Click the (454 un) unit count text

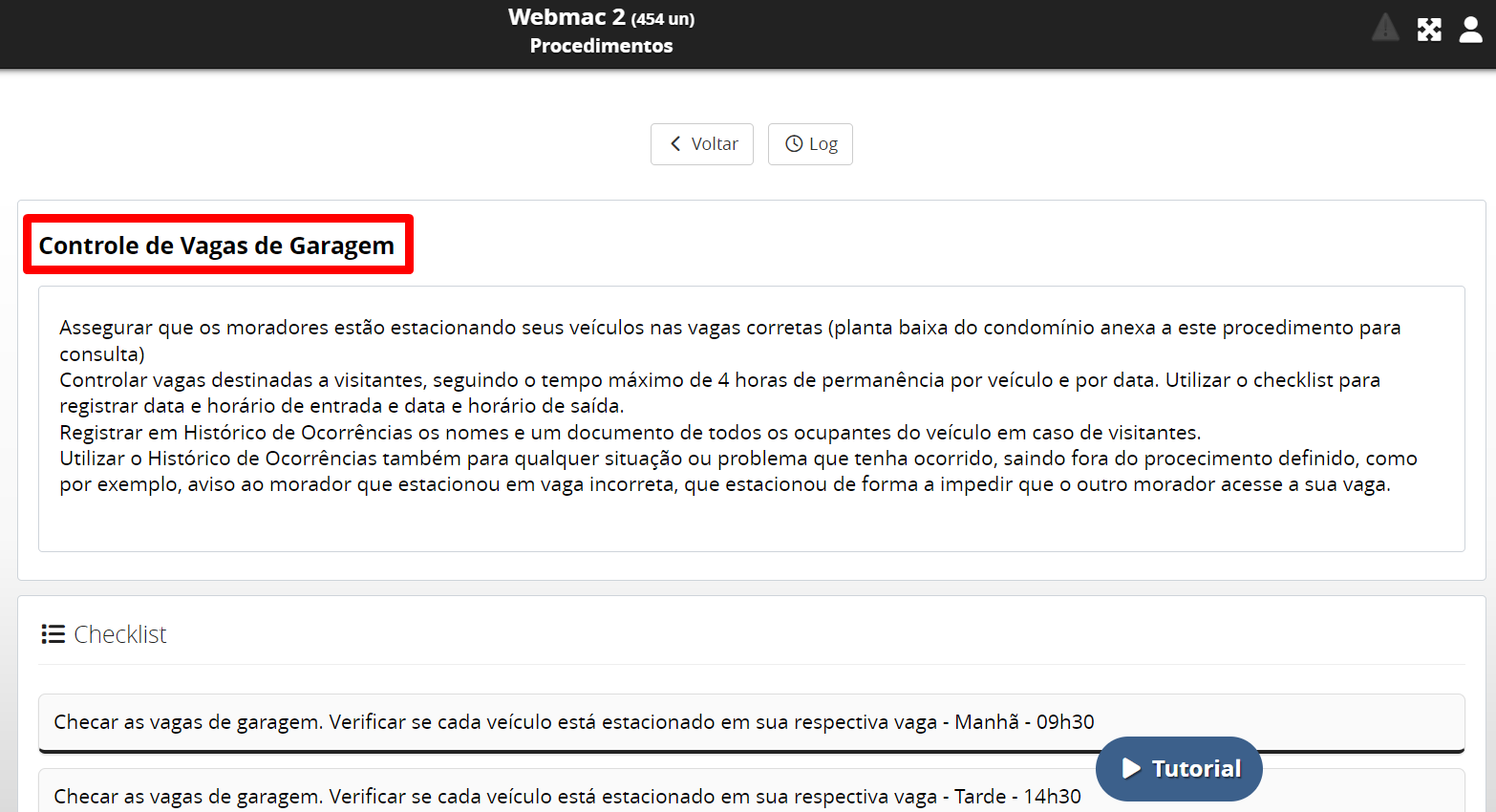(663, 19)
